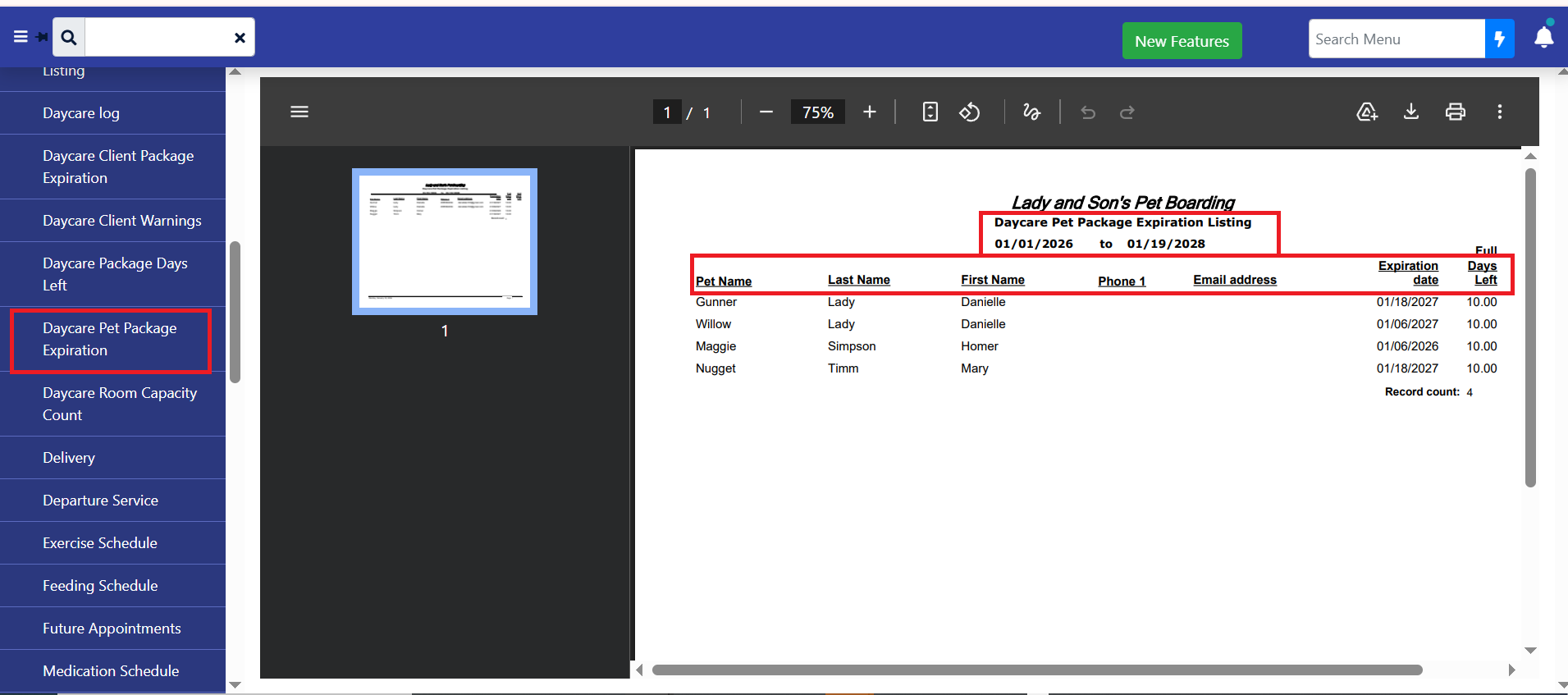
Task: Open the PDF viewer more actions menu
Action: coord(1500,112)
